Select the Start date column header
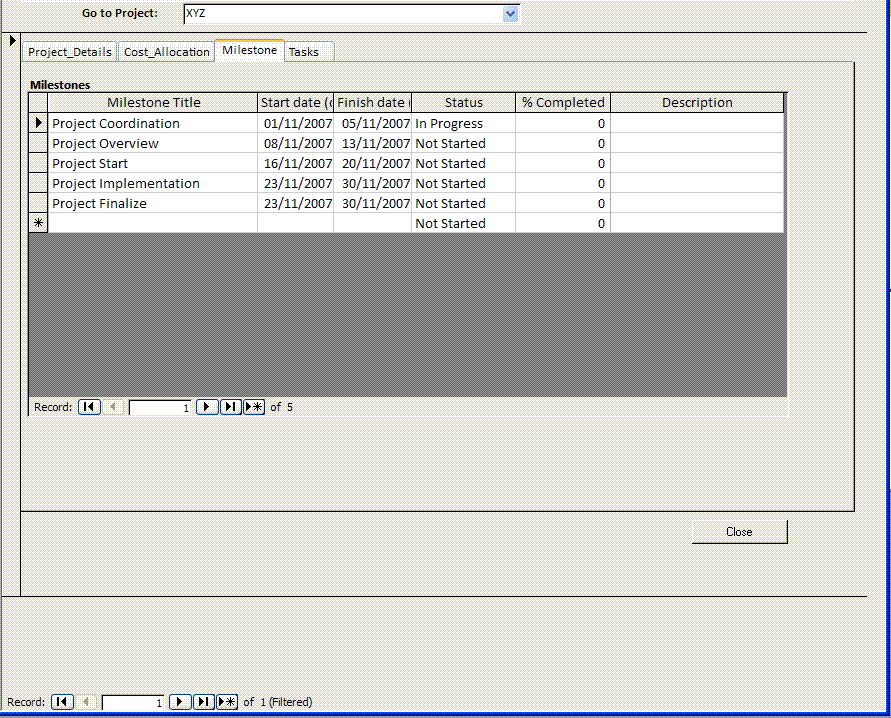 pyautogui.click(x=295, y=103)
